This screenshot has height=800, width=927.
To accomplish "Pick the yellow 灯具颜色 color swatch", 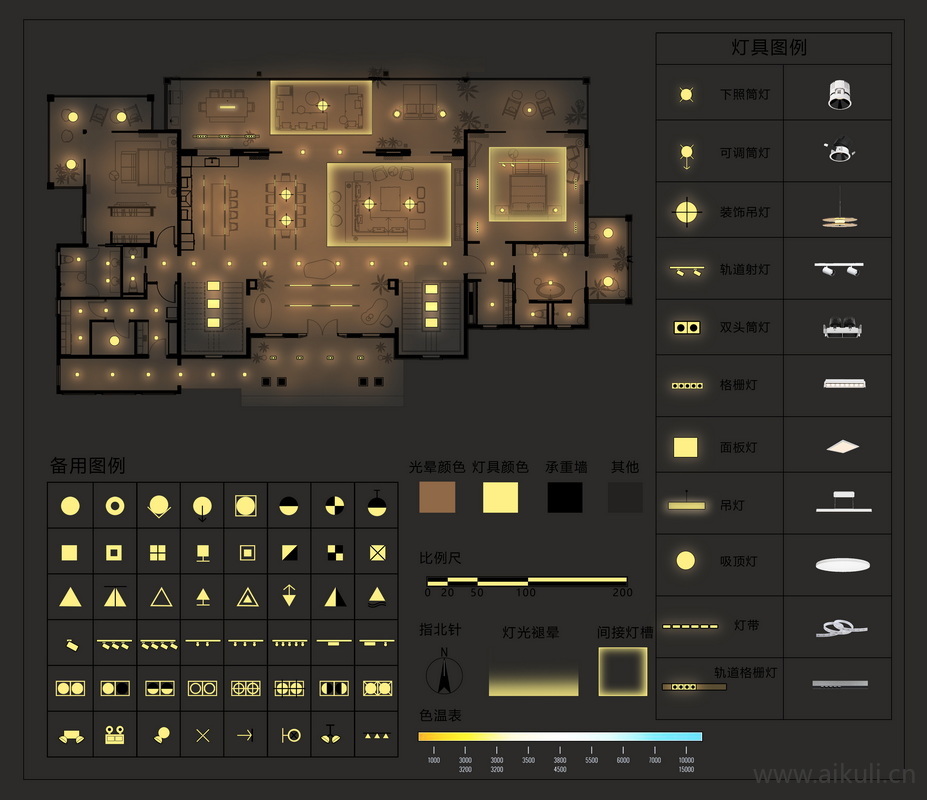I will coord(500,497).
